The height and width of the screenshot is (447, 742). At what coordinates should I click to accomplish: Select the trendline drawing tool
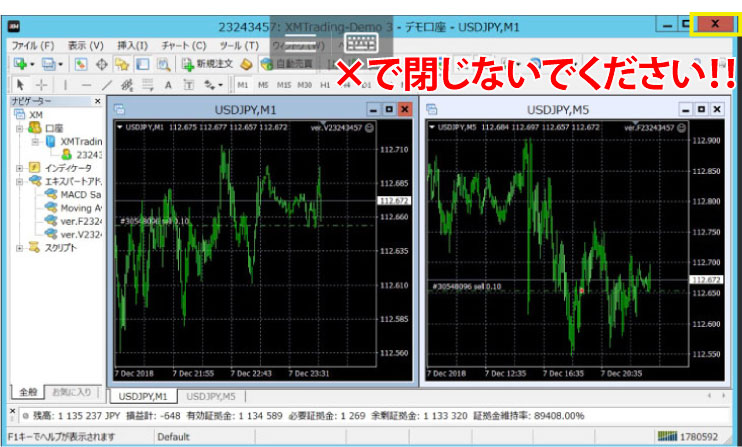107,85
